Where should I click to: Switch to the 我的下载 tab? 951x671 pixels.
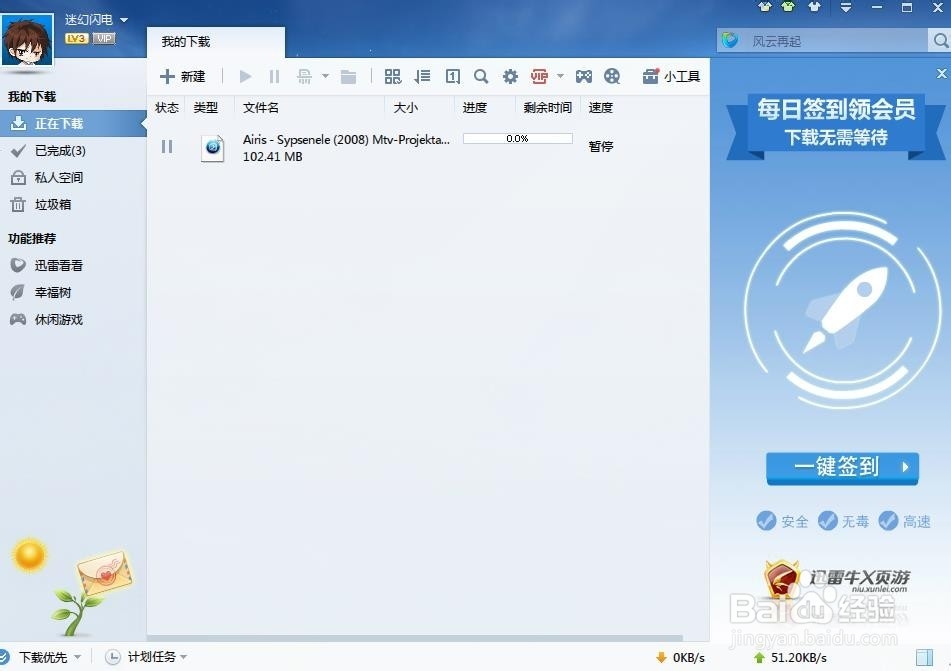pyautogui.click(x=186, y=41)
